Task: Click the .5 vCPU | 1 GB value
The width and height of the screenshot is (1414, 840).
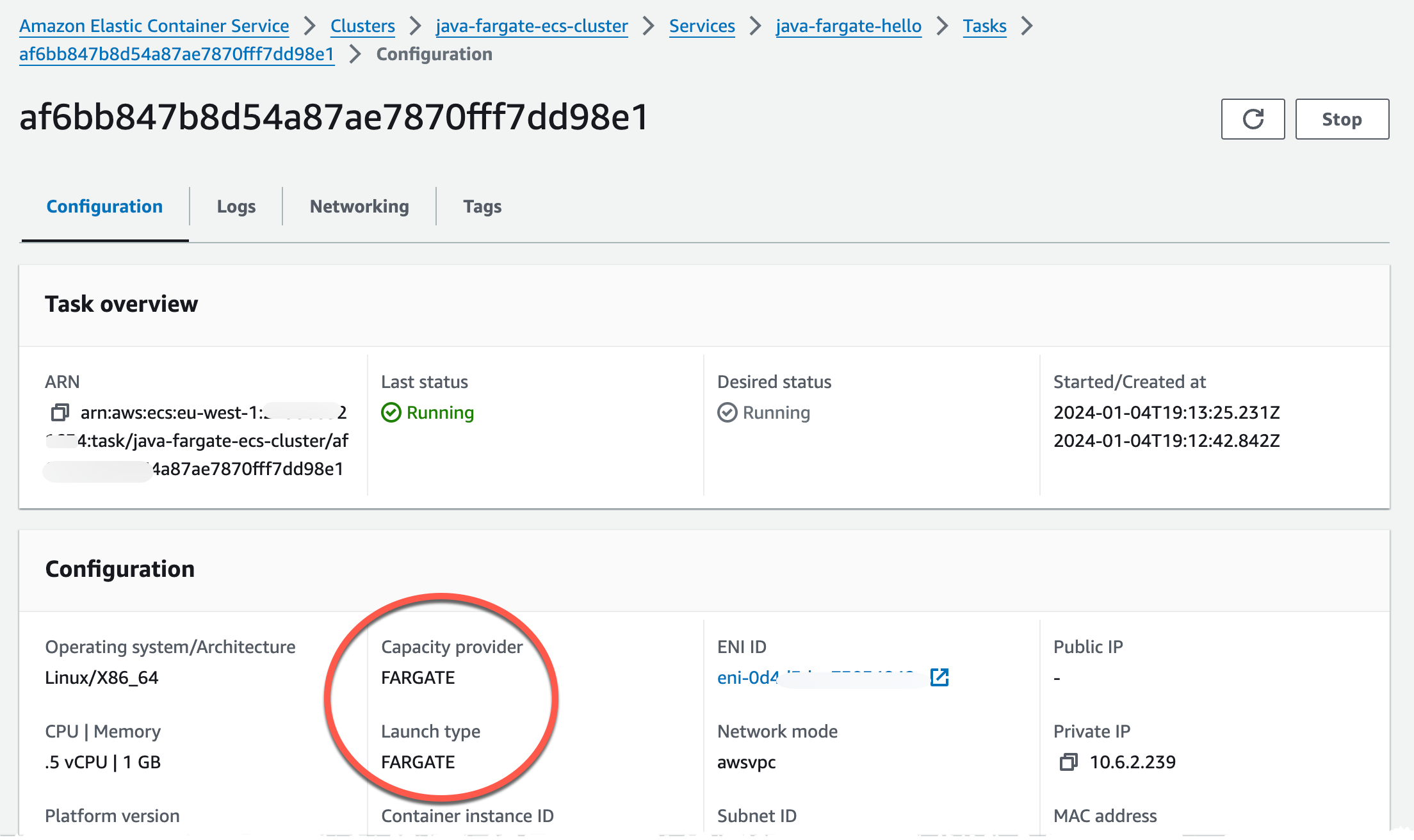Action: click(x=103, y=762)
